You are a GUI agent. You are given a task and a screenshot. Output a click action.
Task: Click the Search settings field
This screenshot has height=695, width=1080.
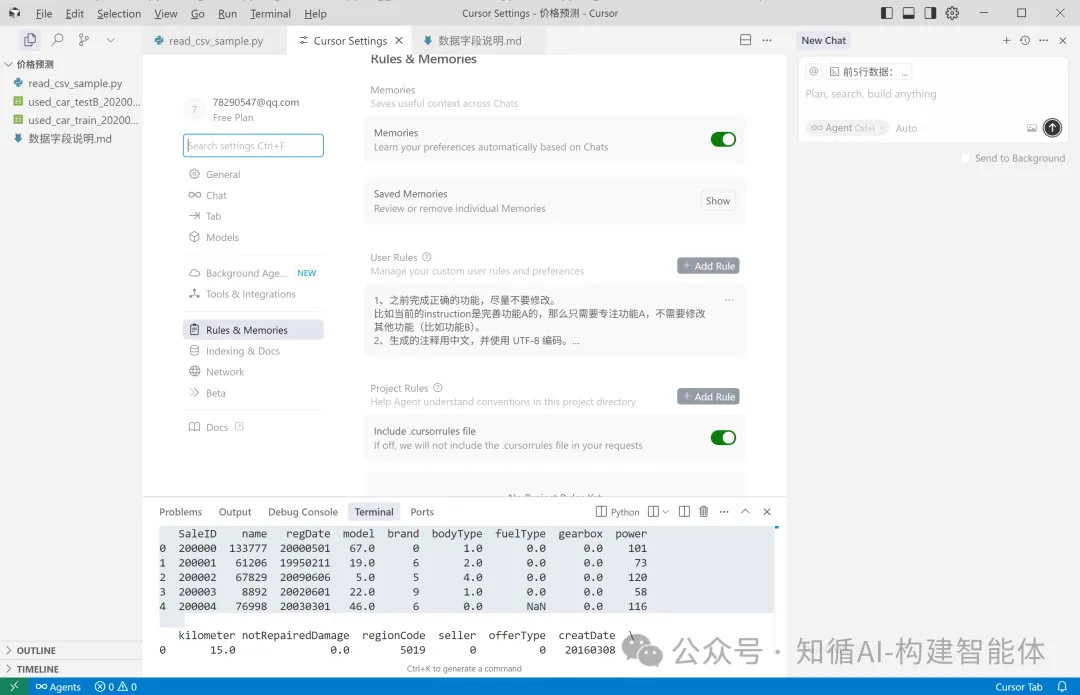253,145
